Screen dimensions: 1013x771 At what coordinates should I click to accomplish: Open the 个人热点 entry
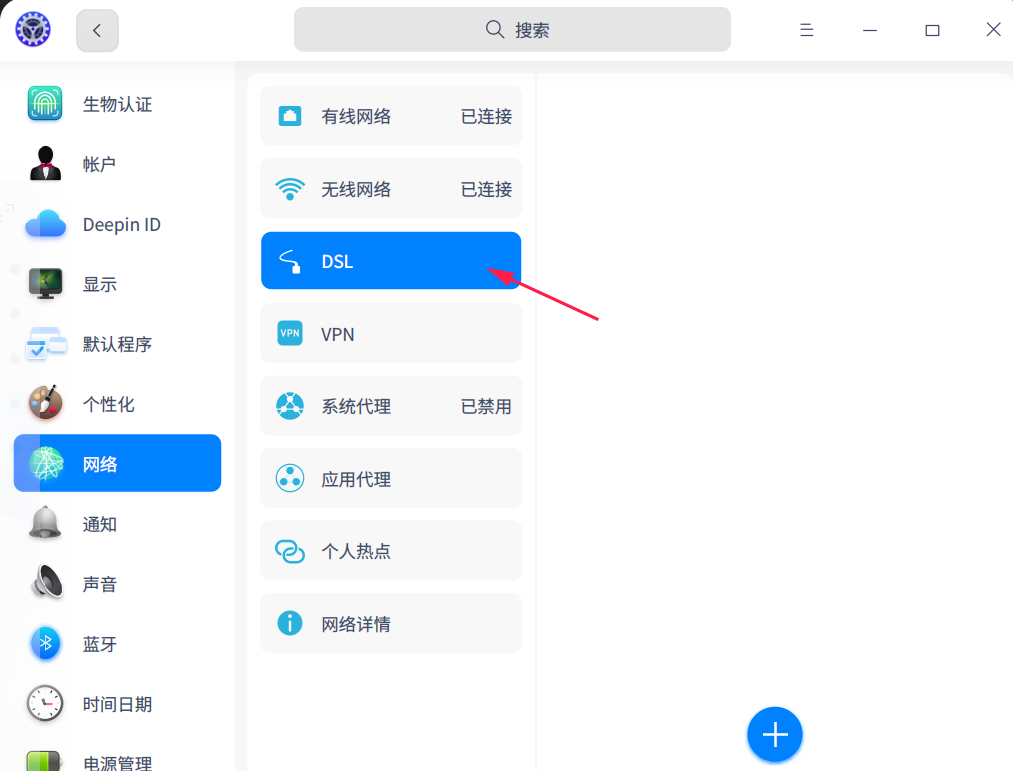tap(391, 551)
